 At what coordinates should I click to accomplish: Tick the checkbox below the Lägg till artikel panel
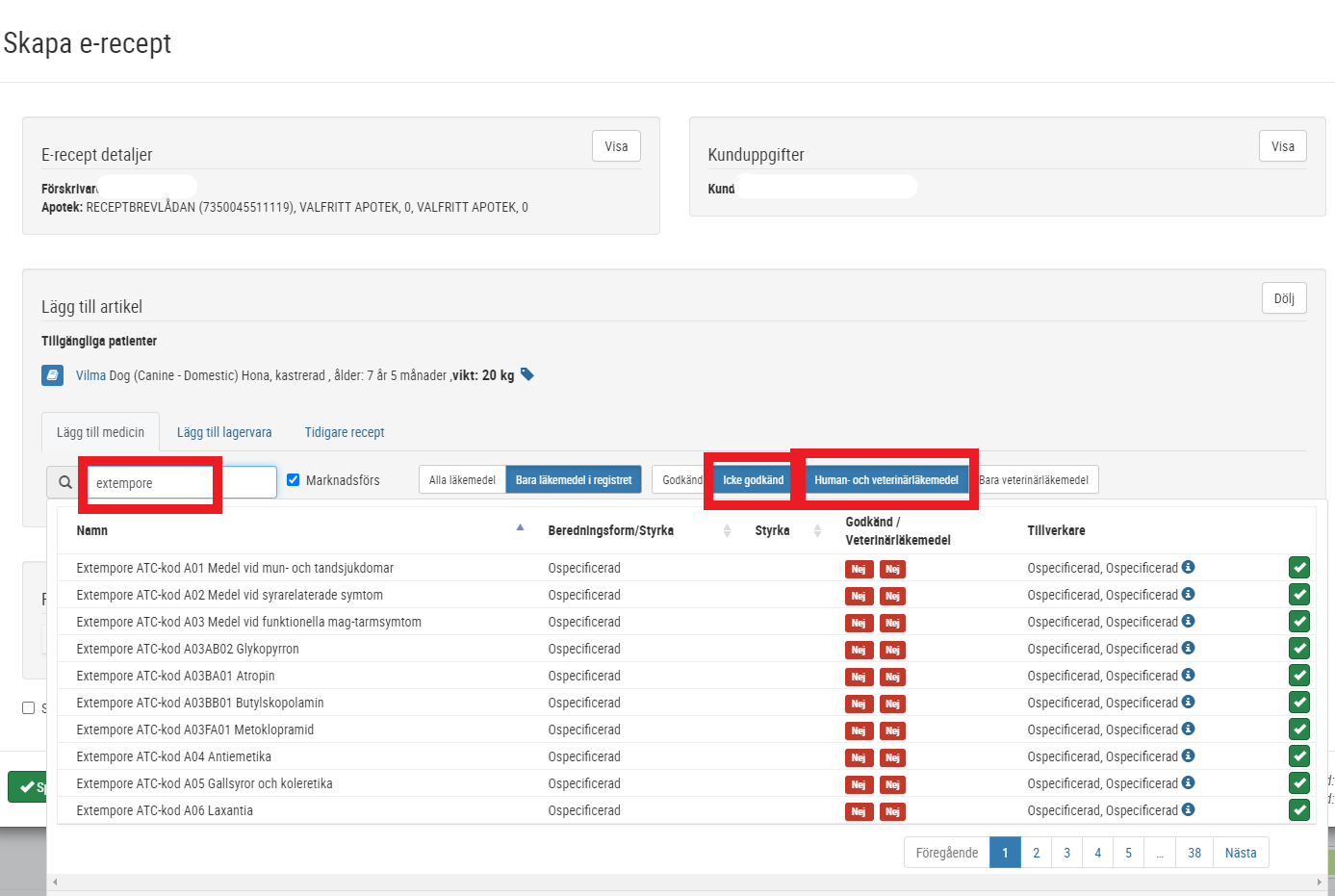coord(29,707)
